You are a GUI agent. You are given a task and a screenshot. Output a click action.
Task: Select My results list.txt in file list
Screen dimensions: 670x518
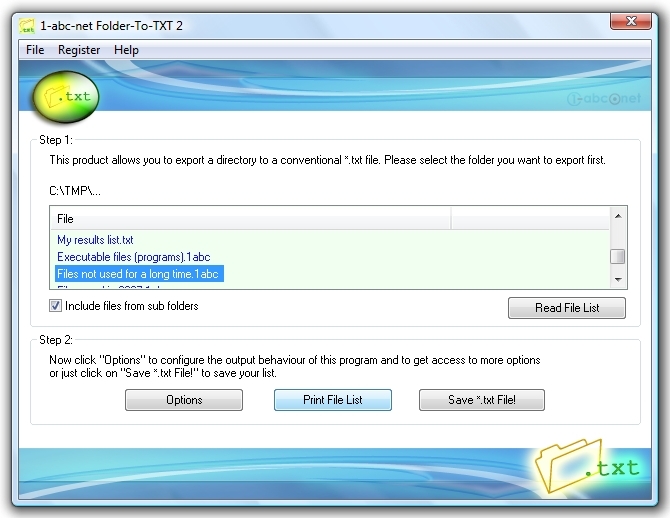(95, 240)
